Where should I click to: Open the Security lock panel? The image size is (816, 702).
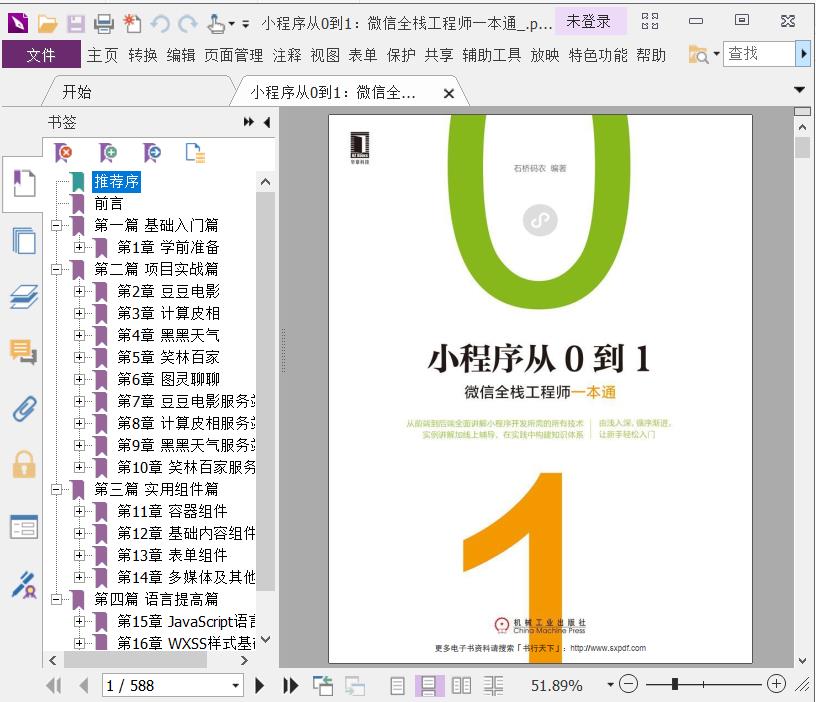pyautogui.click(x=24, y=465)
